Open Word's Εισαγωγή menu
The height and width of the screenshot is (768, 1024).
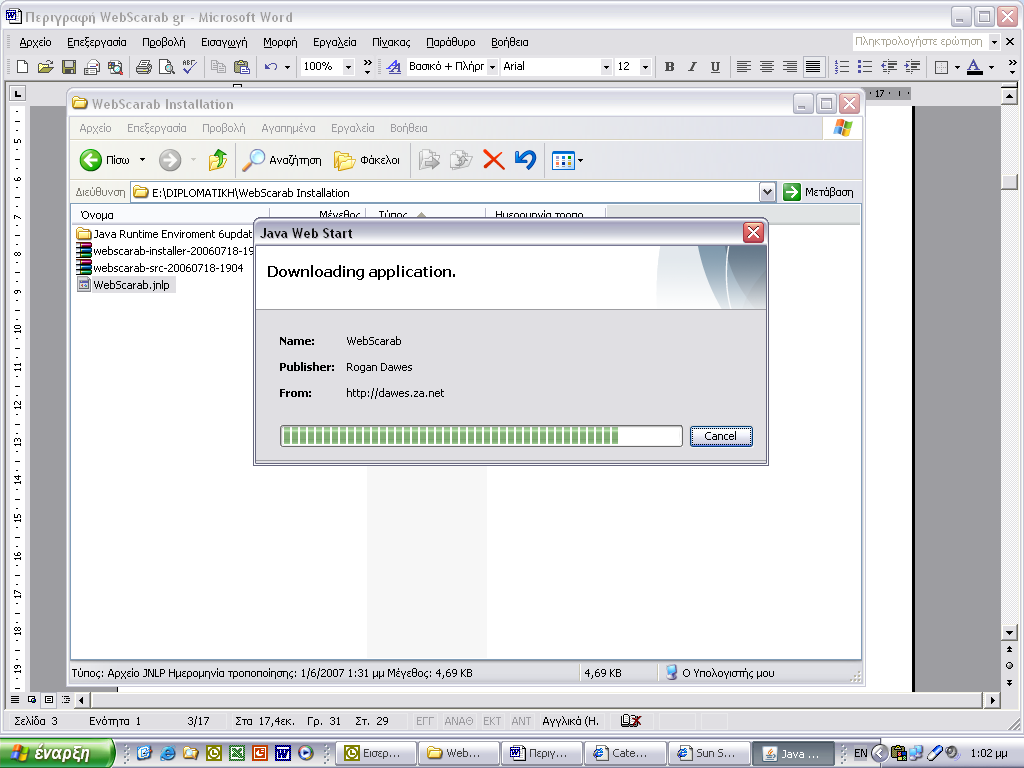click(x=224, y=42)
